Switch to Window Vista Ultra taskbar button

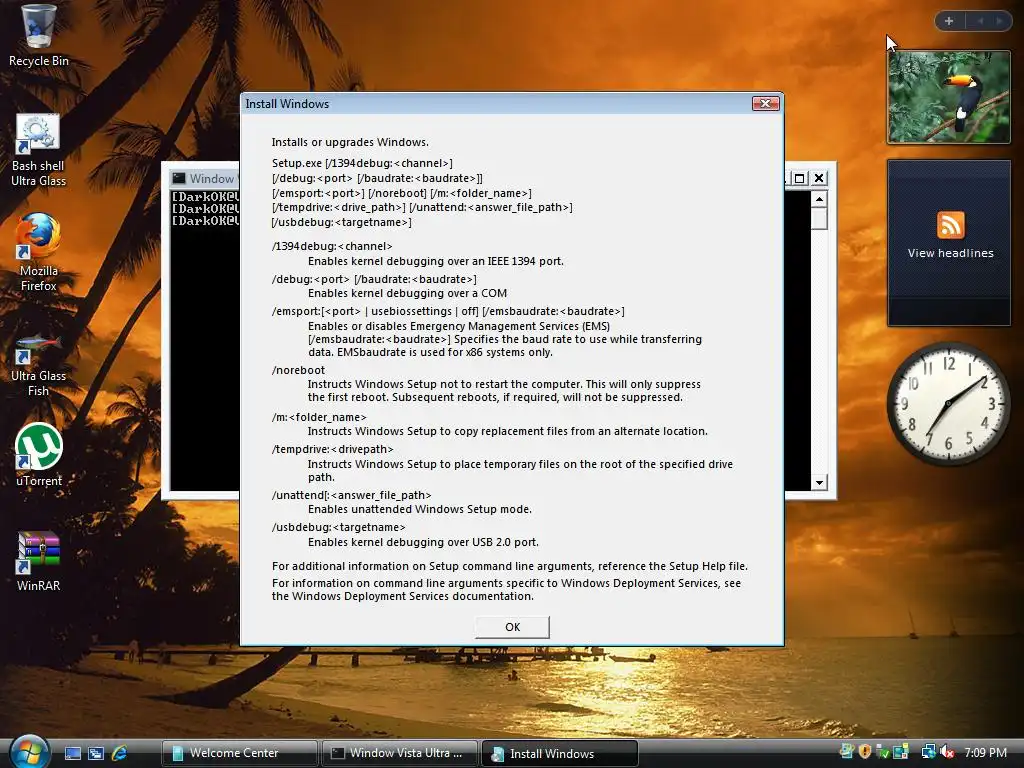tap(400, 753)
